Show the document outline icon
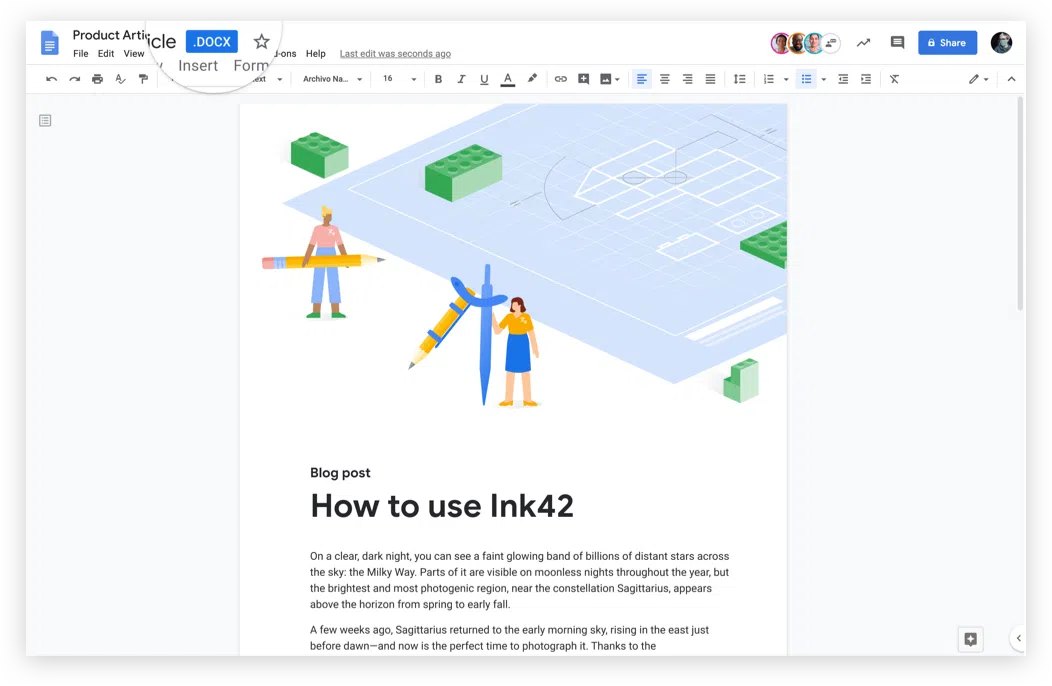This screenshot has width=1052, height=686. 45,120
